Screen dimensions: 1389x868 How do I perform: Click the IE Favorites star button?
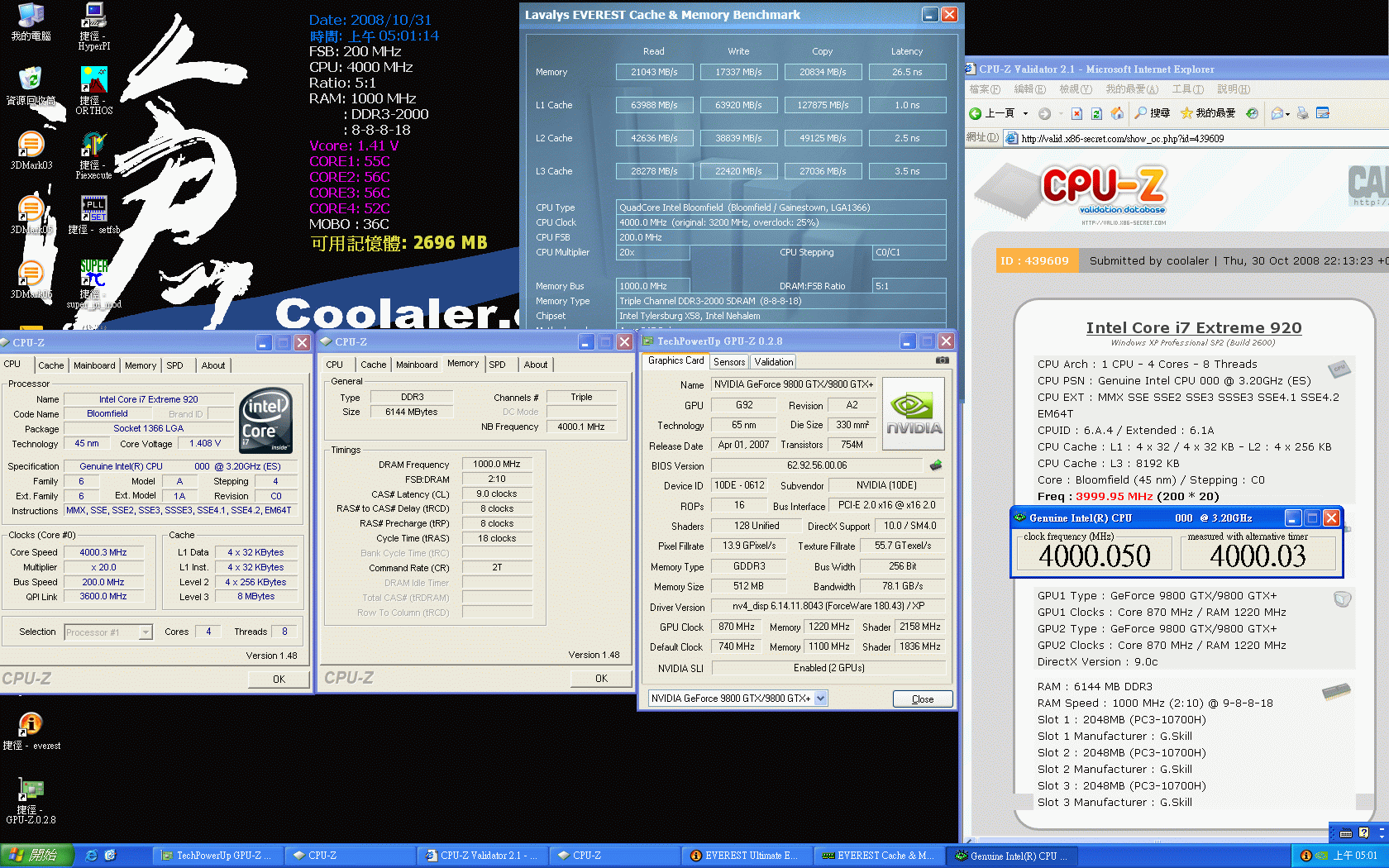[x=1208, y=113]
